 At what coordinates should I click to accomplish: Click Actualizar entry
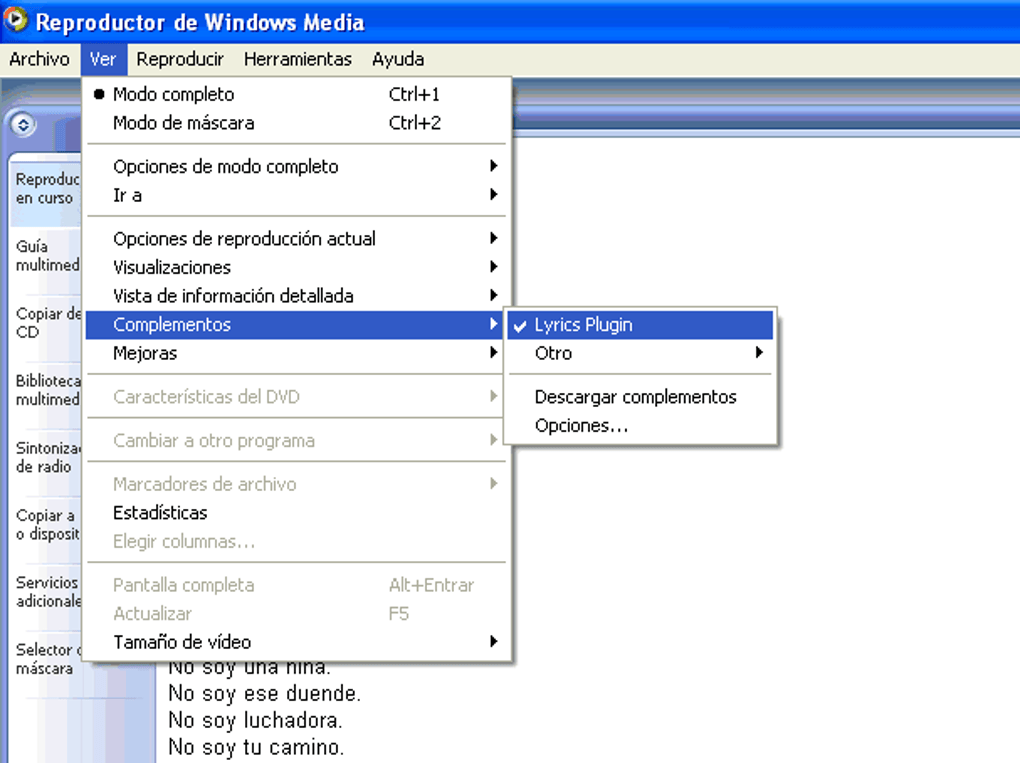coord(299,613)
